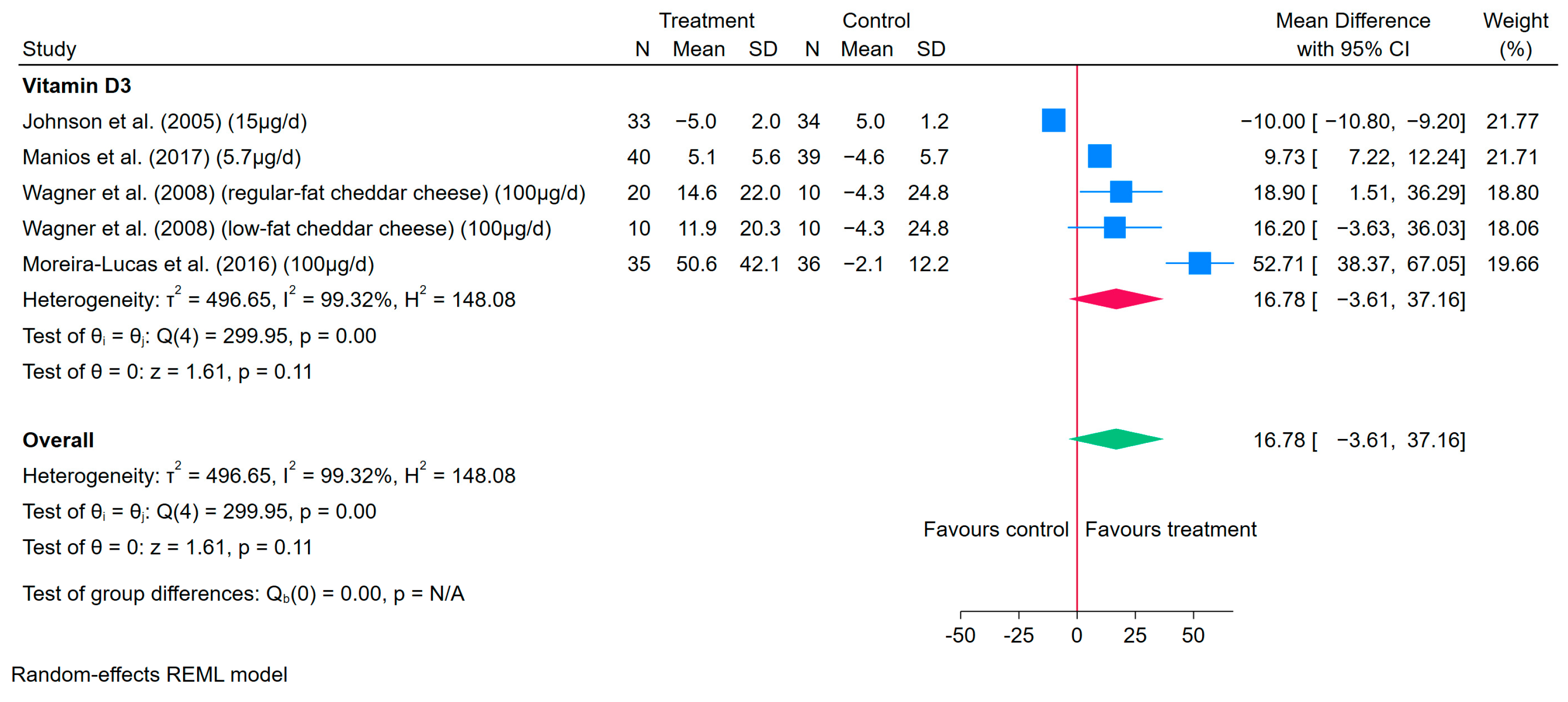Click the Study column header
Screen dimensions: 1568x702
point(50,50)
